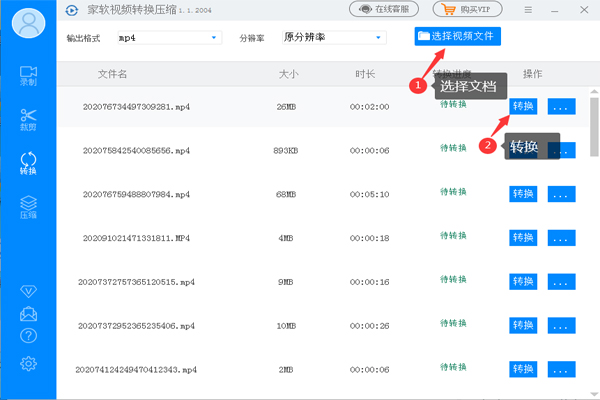The image size is (600, 400).
Task: Click the 选择视频文件 button
Action: [x=457, y=37]
